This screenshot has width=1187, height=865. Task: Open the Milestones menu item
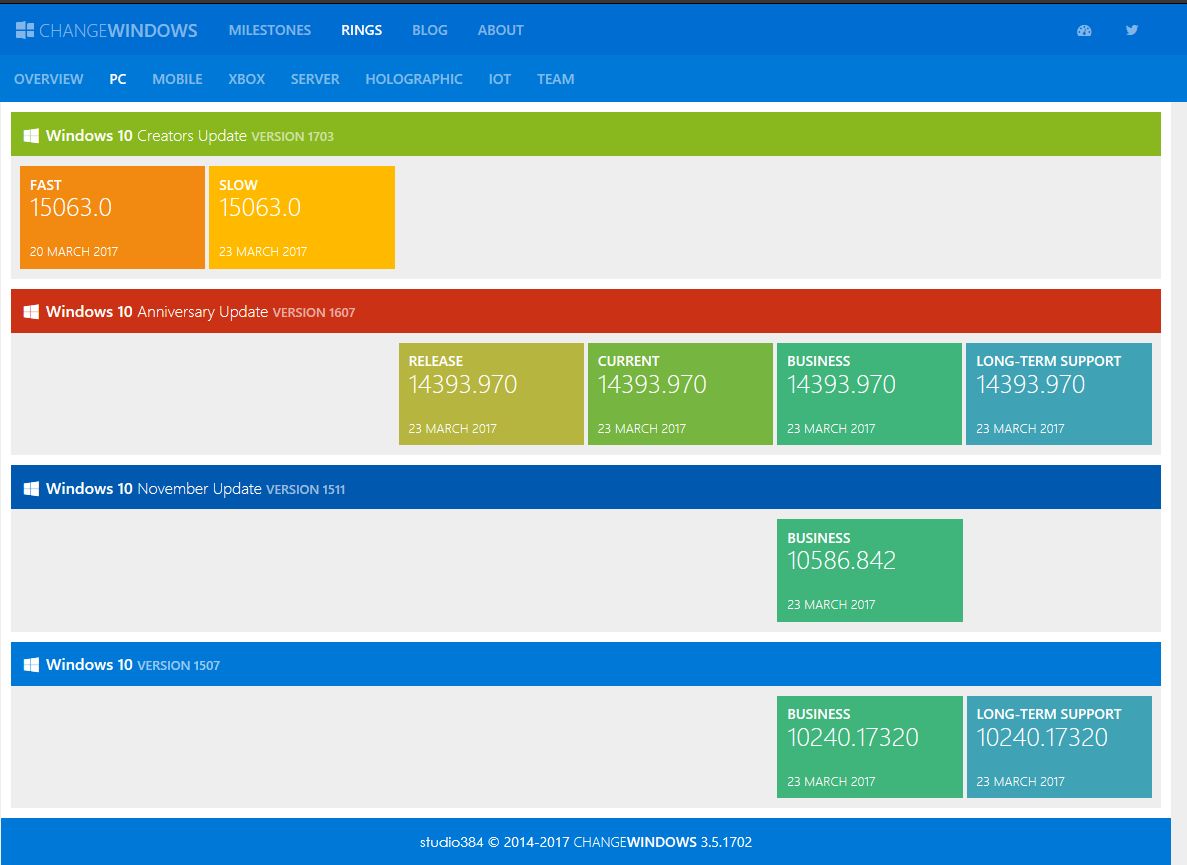point(269,30)
